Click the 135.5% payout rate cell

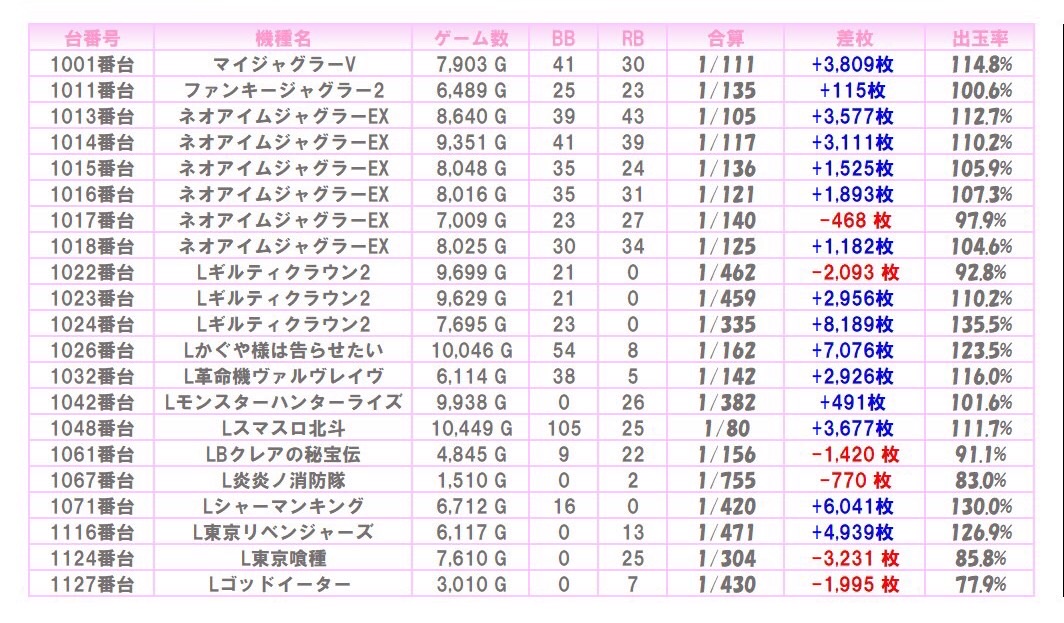980,324
